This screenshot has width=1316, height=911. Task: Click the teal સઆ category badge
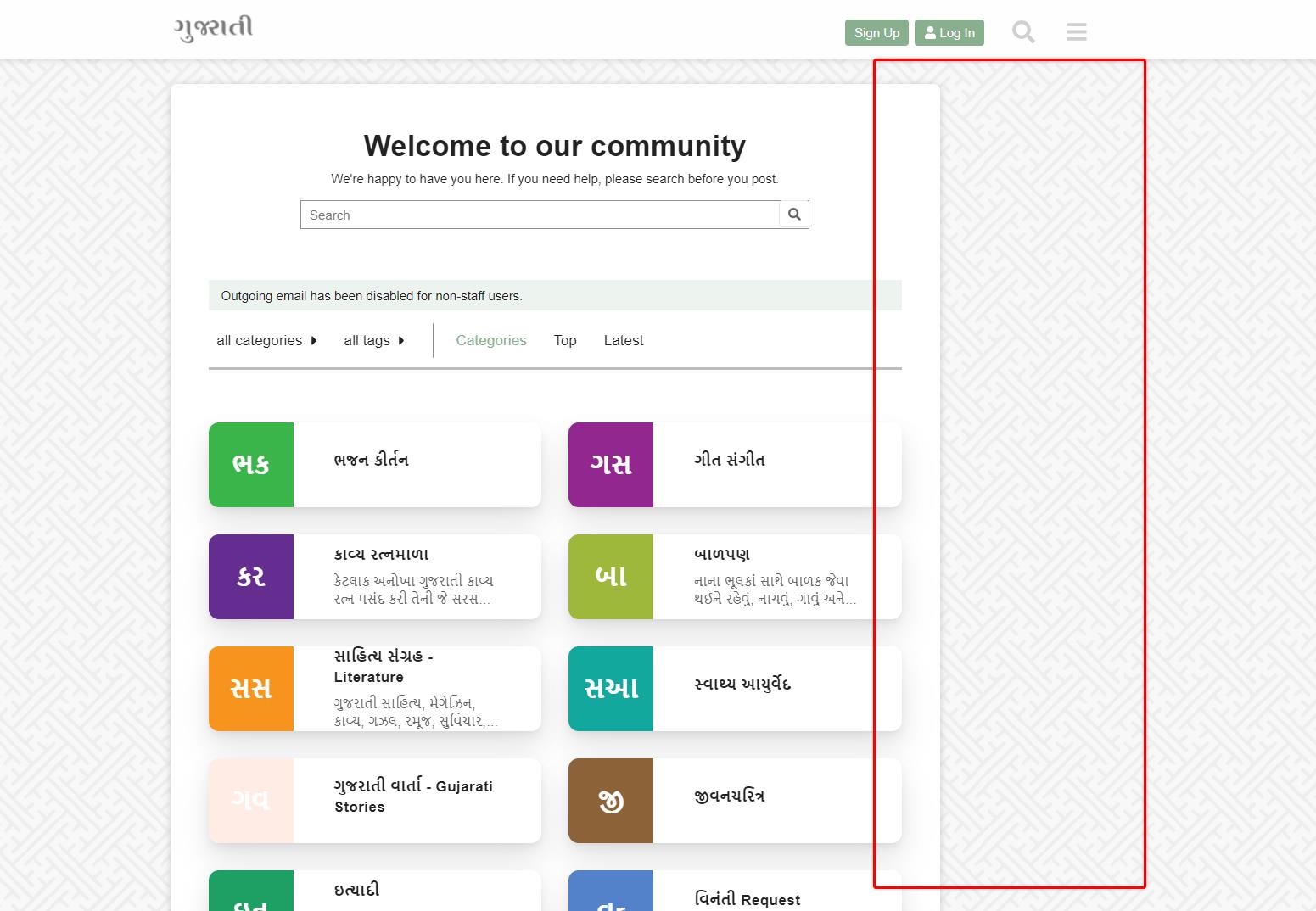pyautogui.click(x=611, y=689)
